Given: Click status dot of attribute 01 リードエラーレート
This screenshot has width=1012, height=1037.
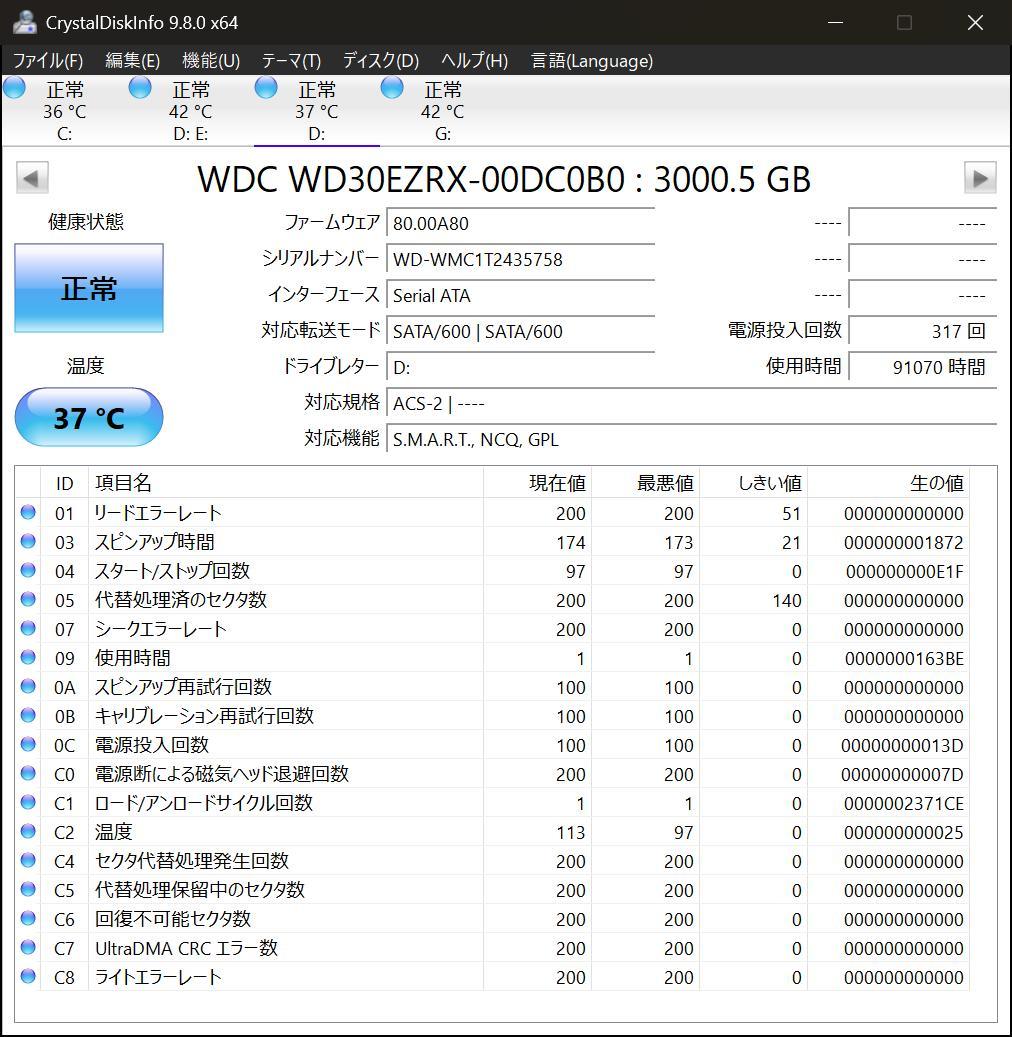Looking at the screenshot, I should tap(28, 512).
